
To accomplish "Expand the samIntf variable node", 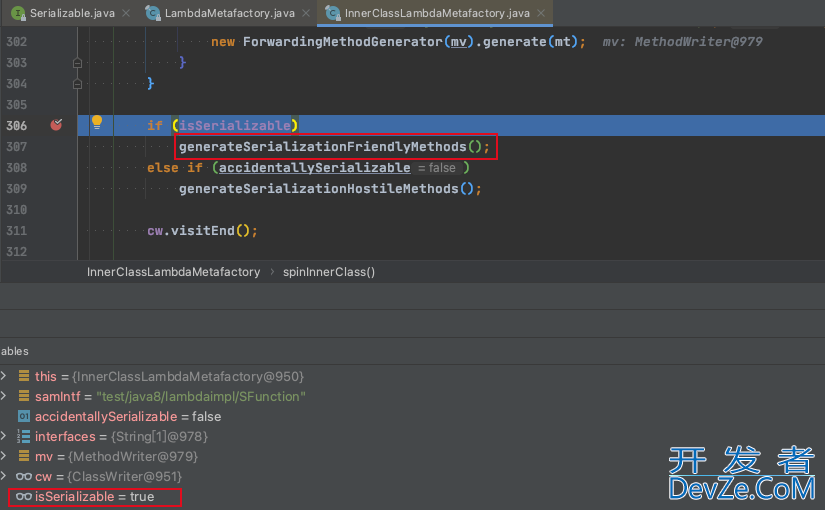I will click(x=4, y=396).
